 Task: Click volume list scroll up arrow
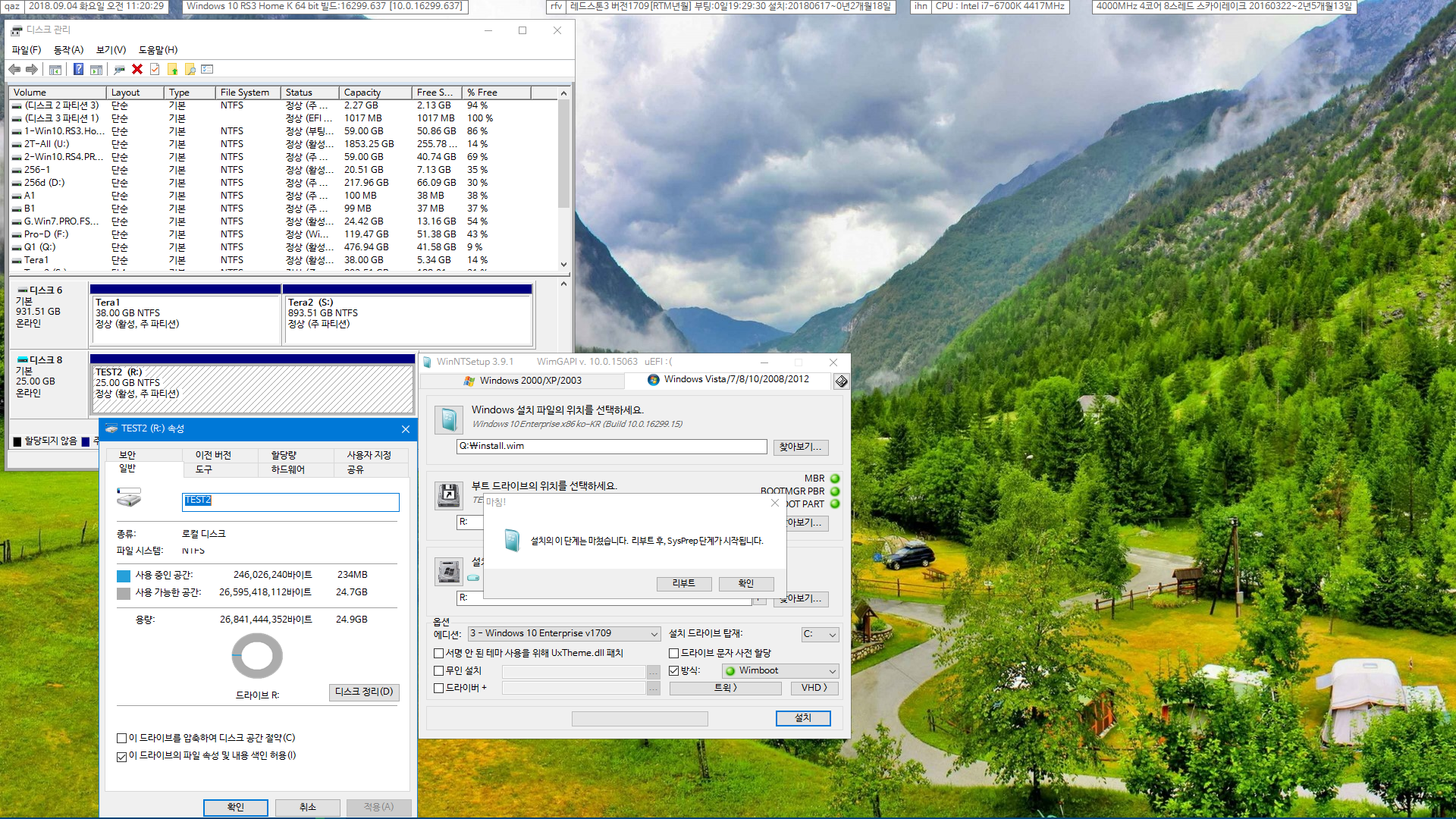[x=563, y=93]
